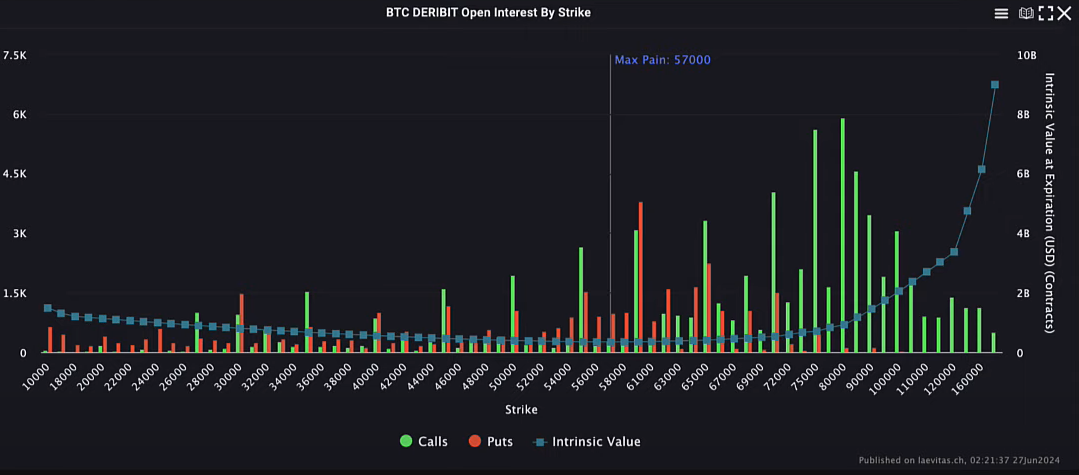Screen dimensions: 1079x475
Task: Click the 10B right axis label
Action: pos(1026,55)
